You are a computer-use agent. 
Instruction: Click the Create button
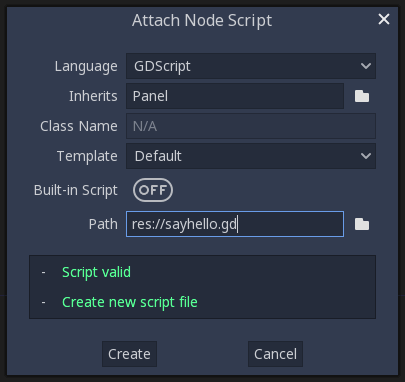point(129,354)
